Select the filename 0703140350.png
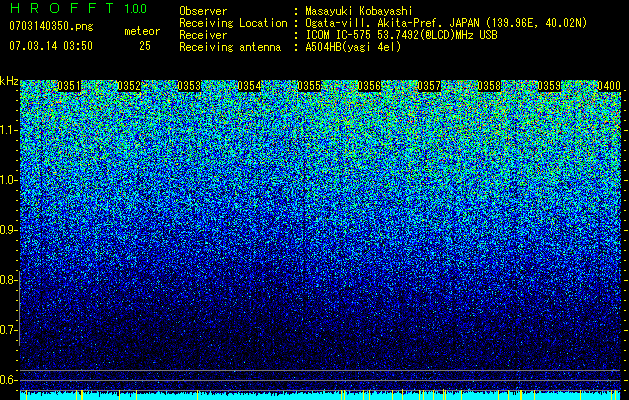This screenshot has height=400, width=629. tap(51, 26)
